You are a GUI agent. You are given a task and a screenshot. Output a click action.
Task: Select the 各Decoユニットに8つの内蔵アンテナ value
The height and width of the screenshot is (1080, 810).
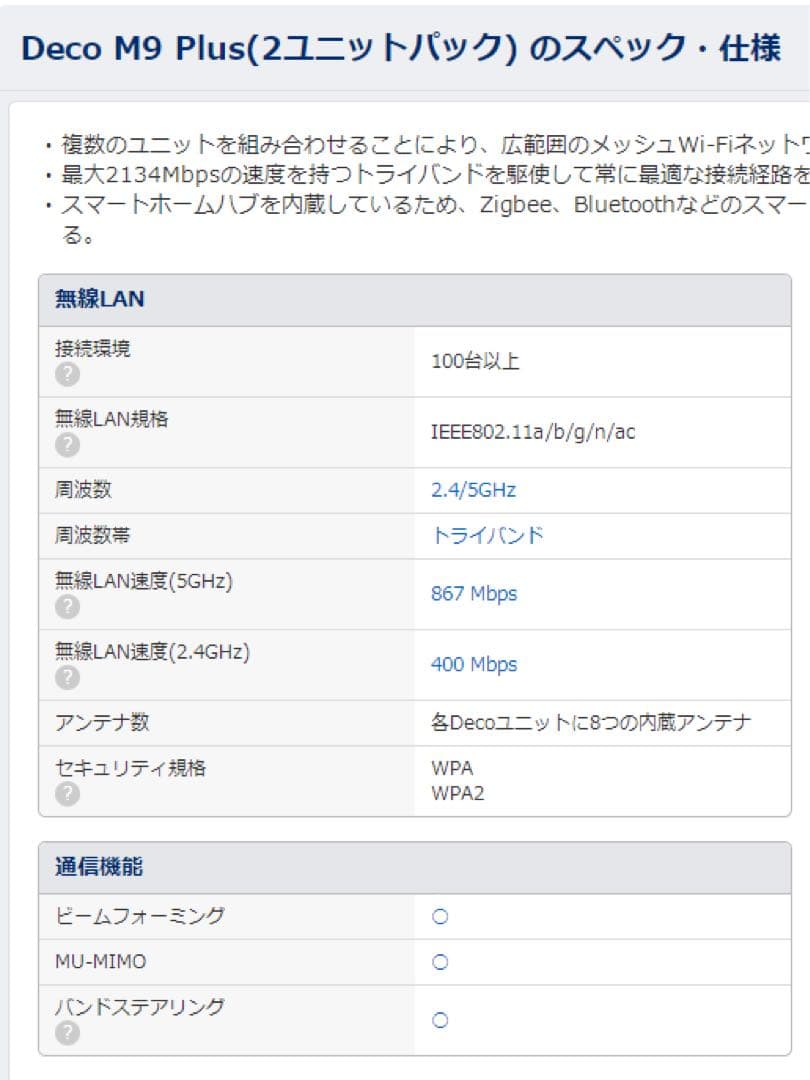click(591, 723)
